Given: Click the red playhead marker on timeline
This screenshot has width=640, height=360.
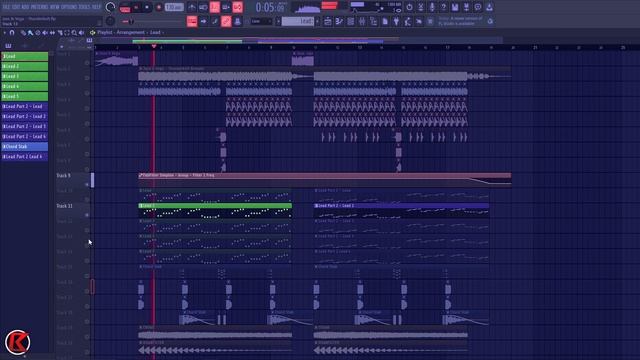Looking at the screenshot, I should click(154, 47).
